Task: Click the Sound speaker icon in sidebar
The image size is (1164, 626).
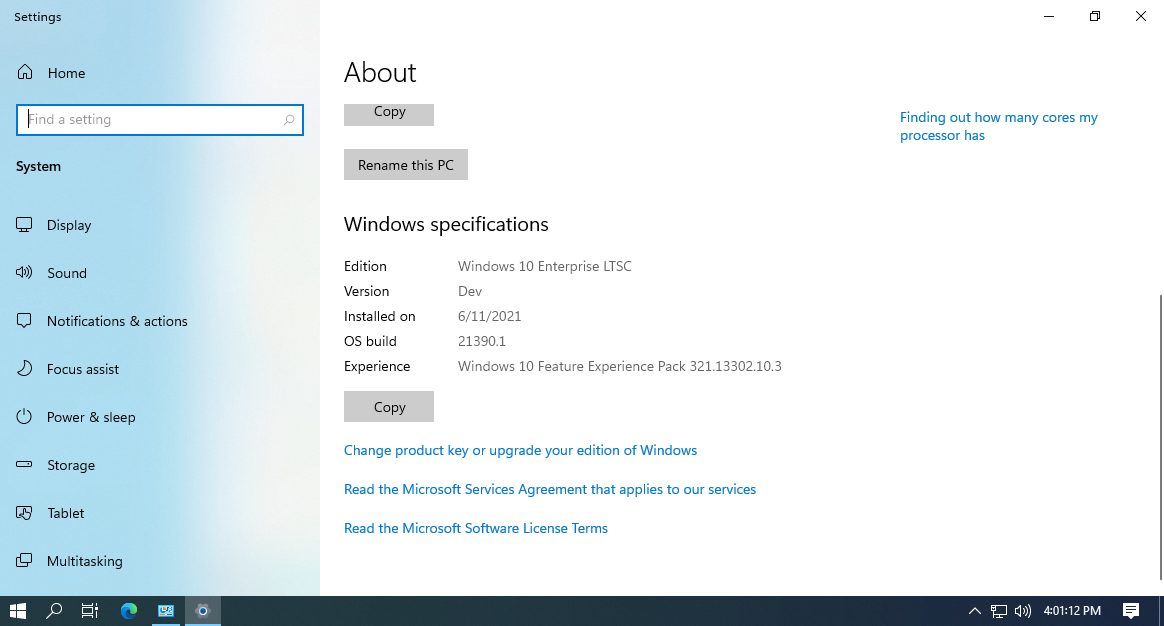Action: (24, 273)
